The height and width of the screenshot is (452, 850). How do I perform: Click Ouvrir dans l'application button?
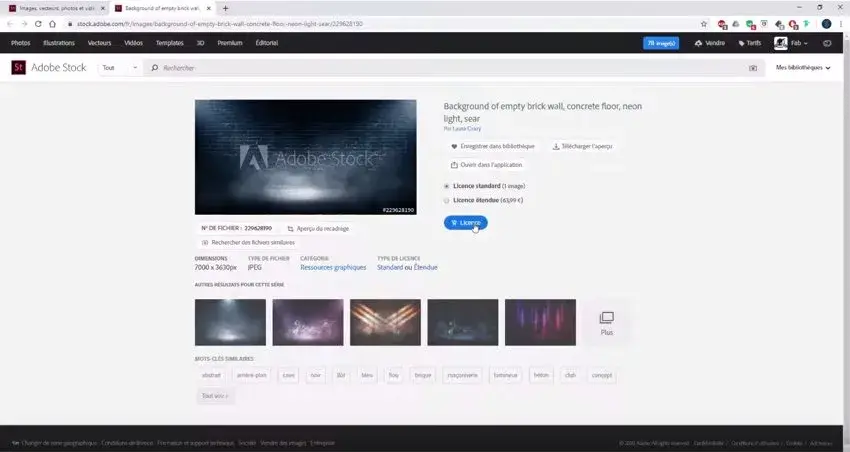(x=486, y=165)
